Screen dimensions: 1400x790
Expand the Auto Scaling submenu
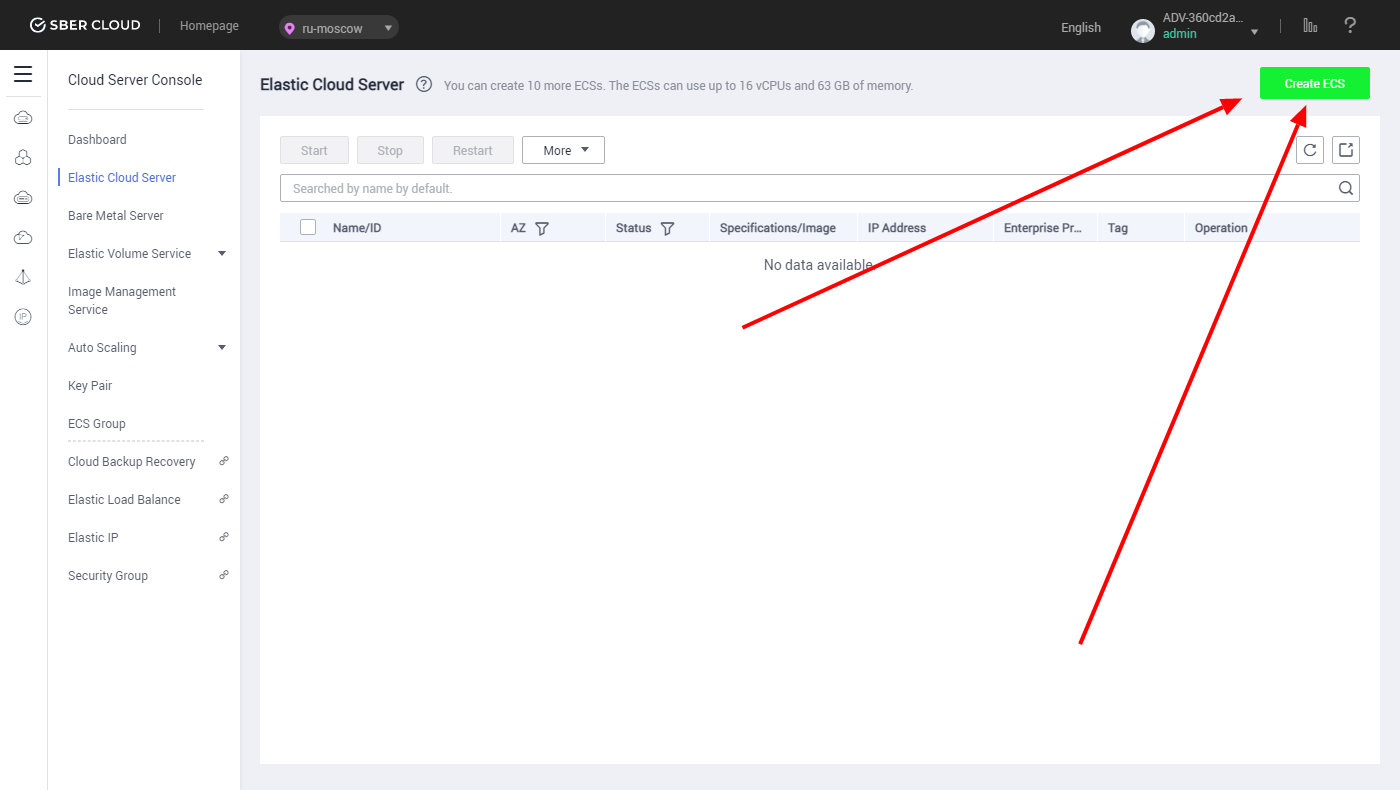[x=222, y=348]
